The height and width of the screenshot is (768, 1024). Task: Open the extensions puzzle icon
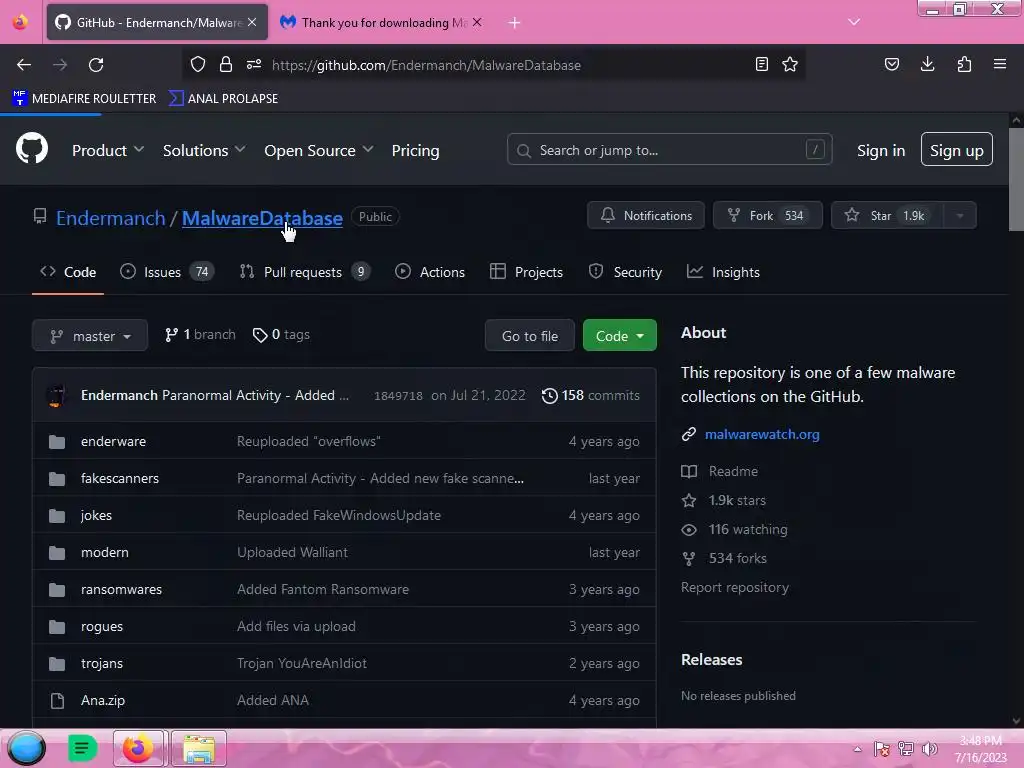pyautogui.click(x=964, y=65)
